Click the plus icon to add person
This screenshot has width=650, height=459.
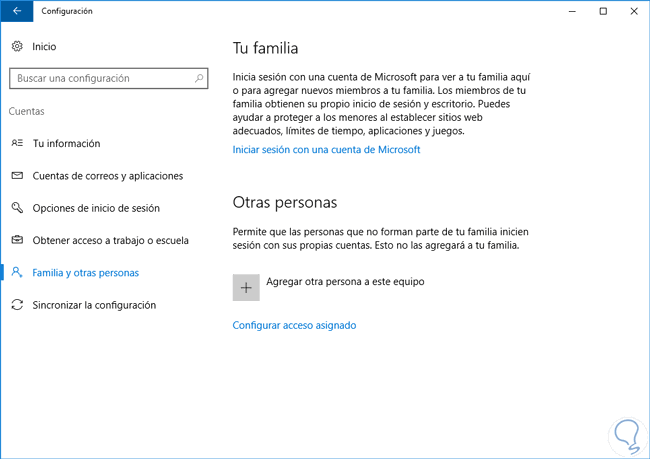[x=246, y=287]
